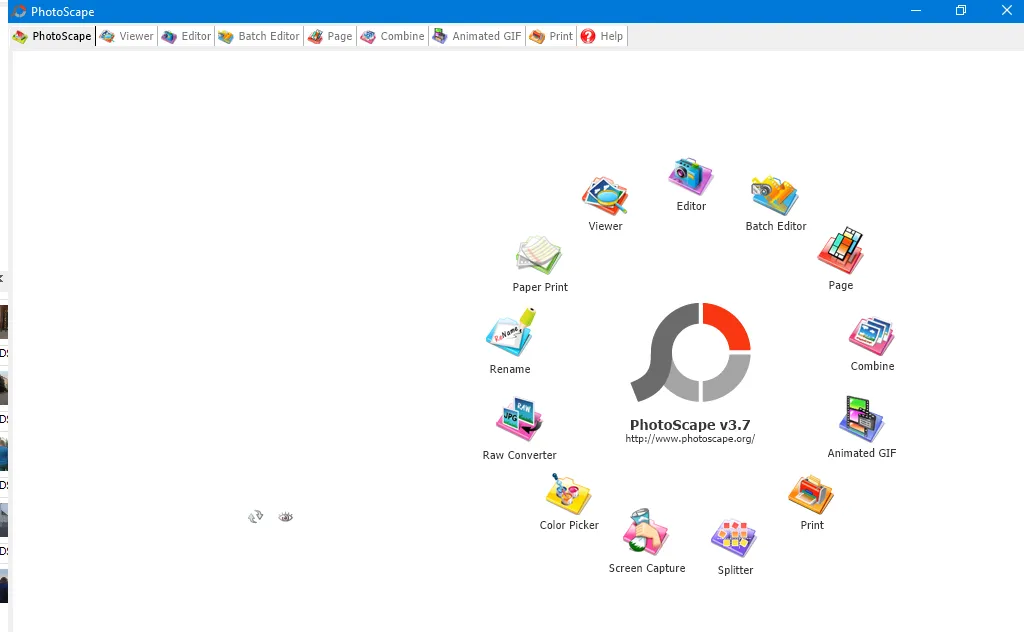The height and width of the screenshot is (632, 1024).
Task: Open the Splitter icon
Action: point(734,539)
